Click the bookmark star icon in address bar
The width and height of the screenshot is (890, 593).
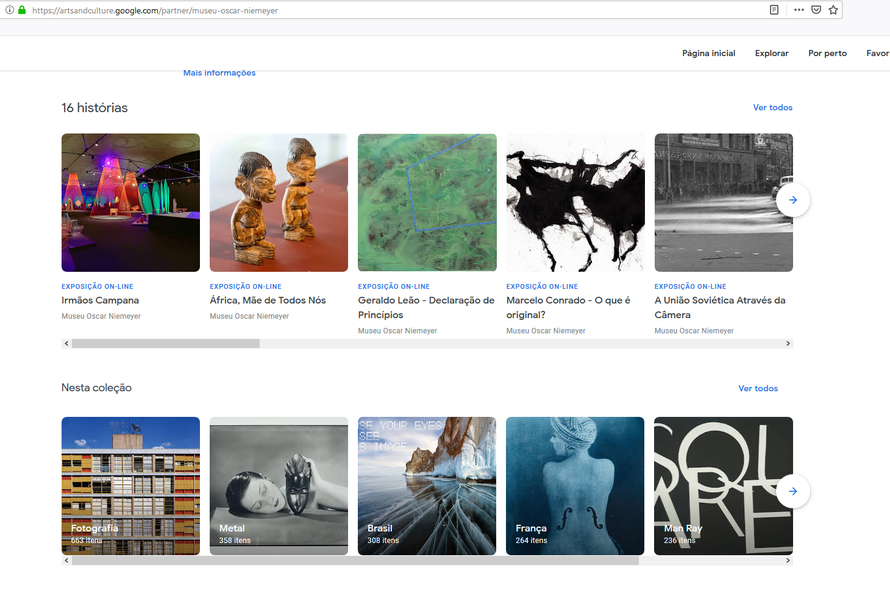click(x=833, y=10)
